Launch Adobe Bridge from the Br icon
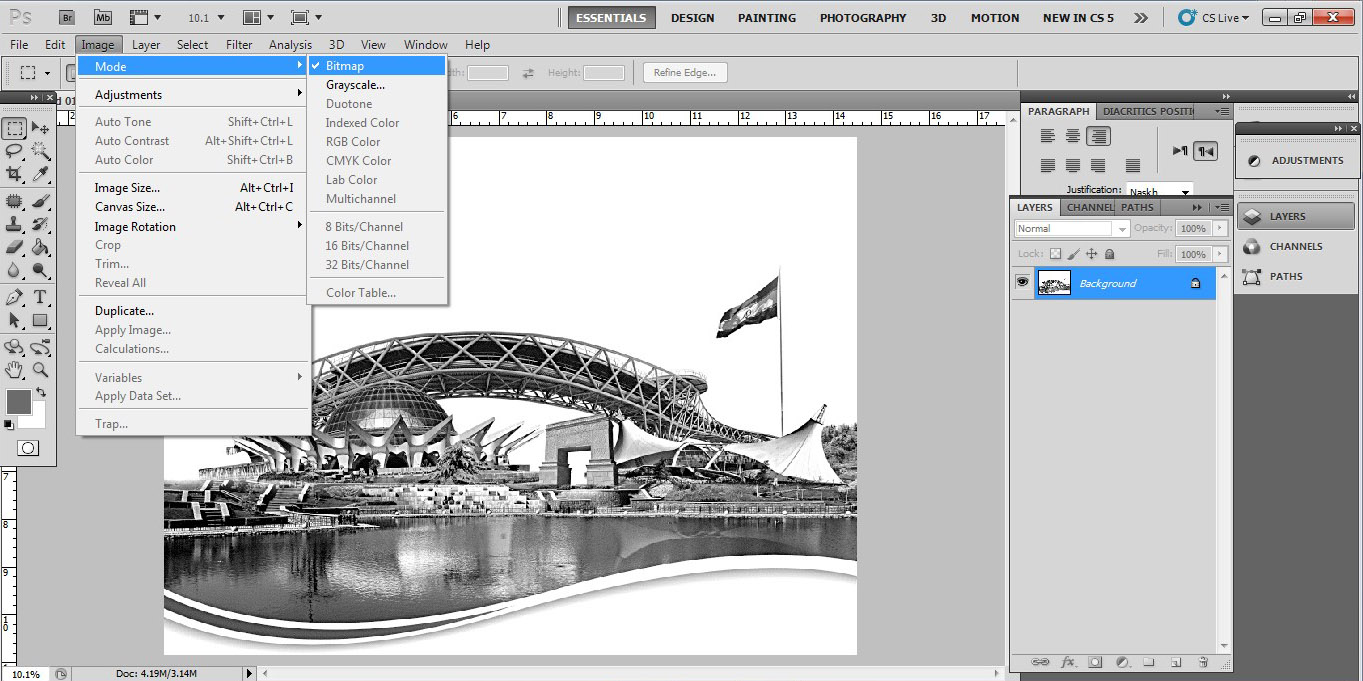This screenshot has width=1363, height=681. point(66,17)
